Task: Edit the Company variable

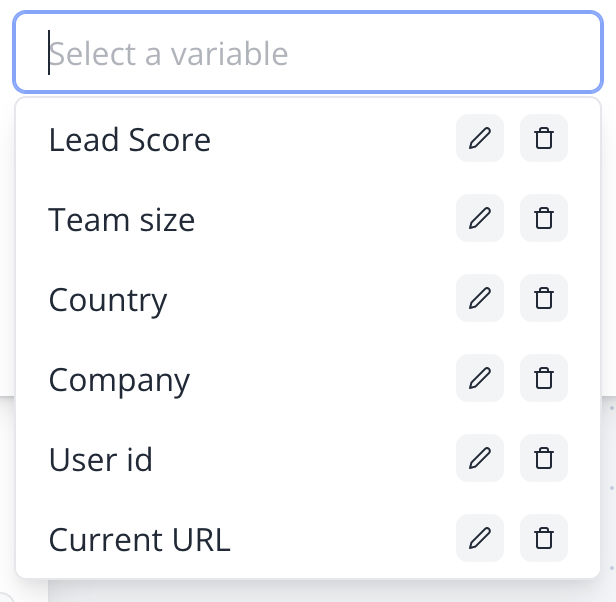Action: 480,379
